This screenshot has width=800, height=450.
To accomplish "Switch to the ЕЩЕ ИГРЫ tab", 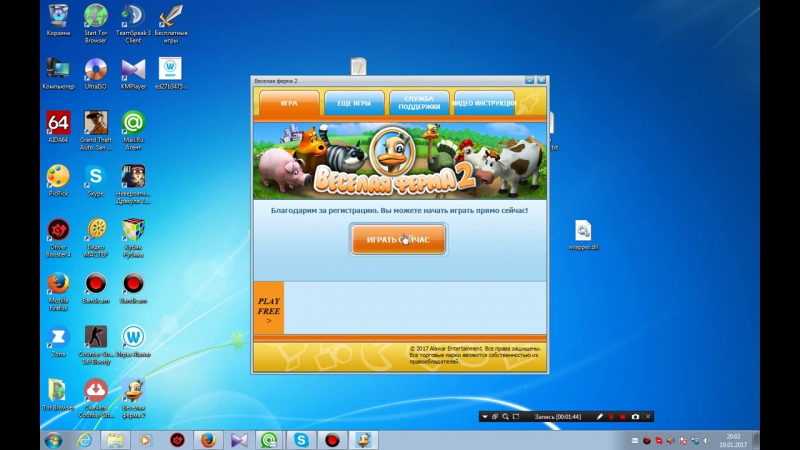I will pos(354,103).
